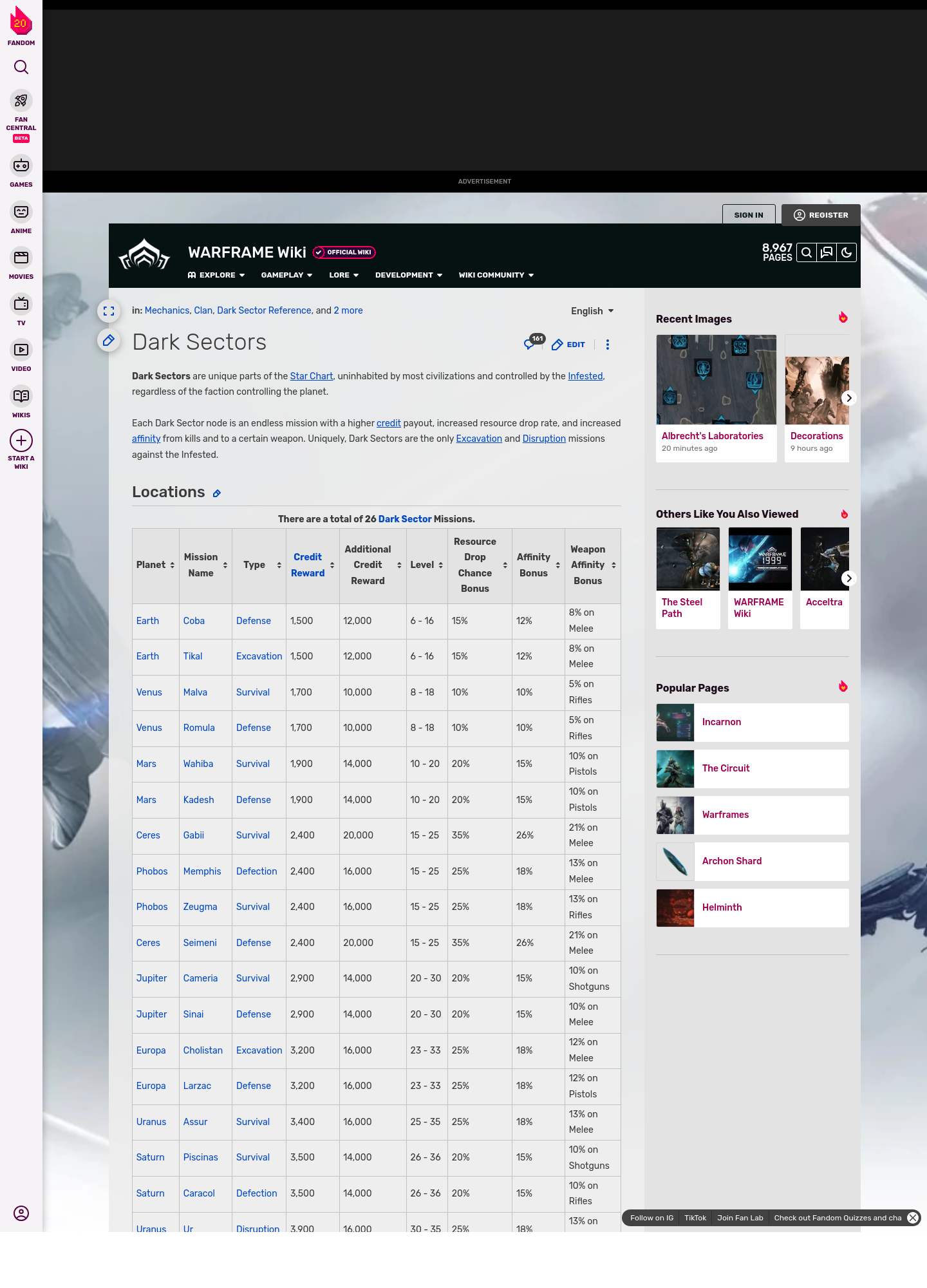Open the Wiki Community menu

pos(496,275)
